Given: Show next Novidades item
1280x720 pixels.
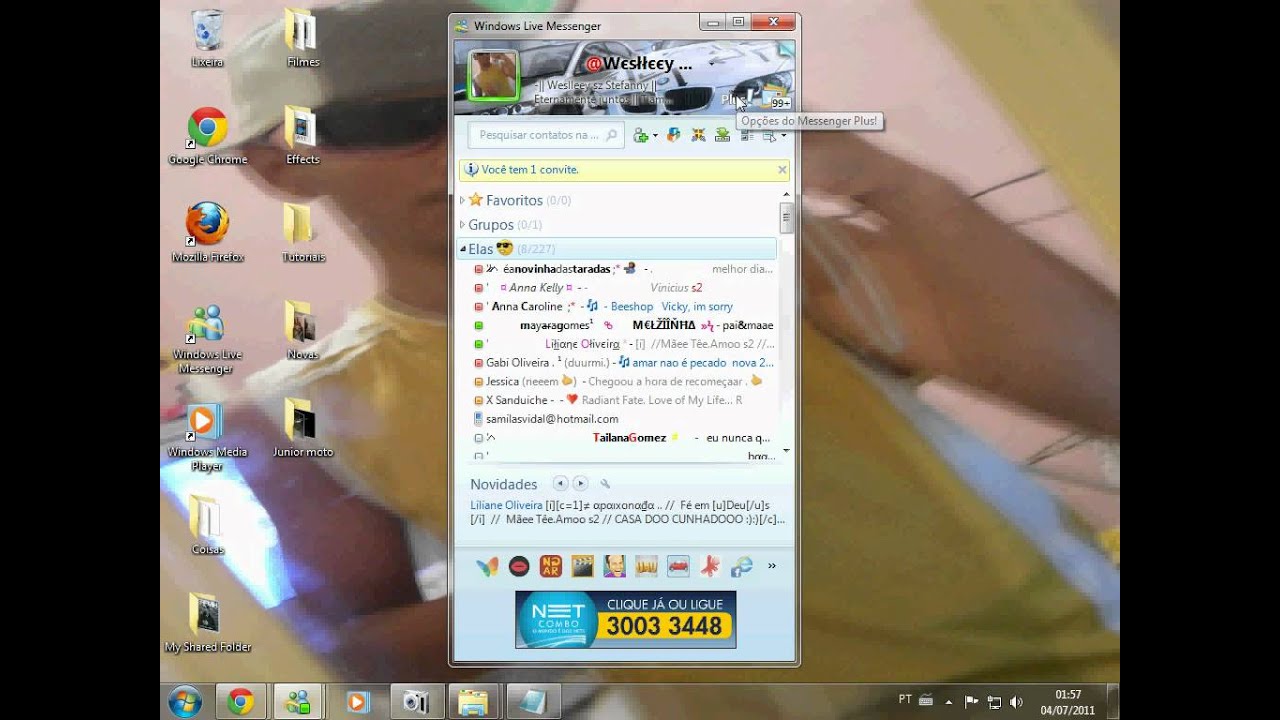Looking at the screenshot, I should coord(580,483).
